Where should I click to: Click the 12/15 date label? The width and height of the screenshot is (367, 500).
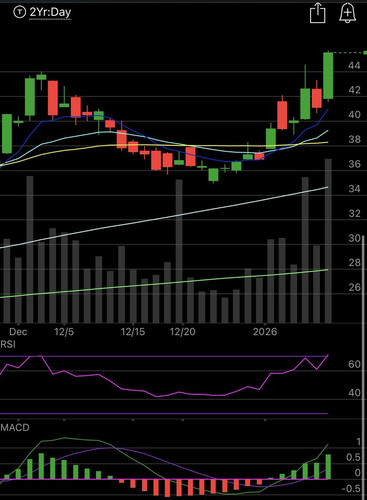[x=133, y=332]
